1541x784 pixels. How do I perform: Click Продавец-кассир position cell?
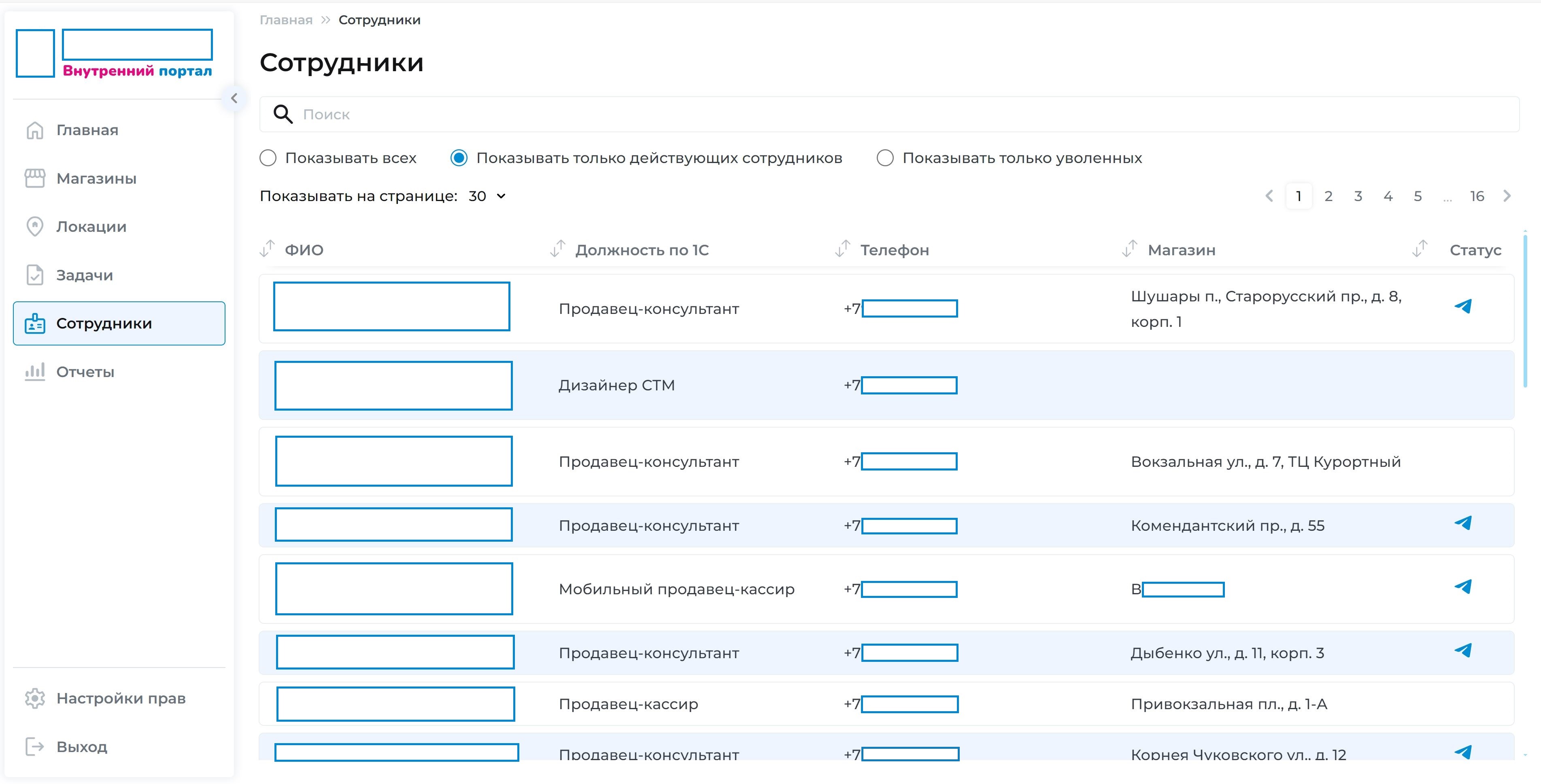628,704
